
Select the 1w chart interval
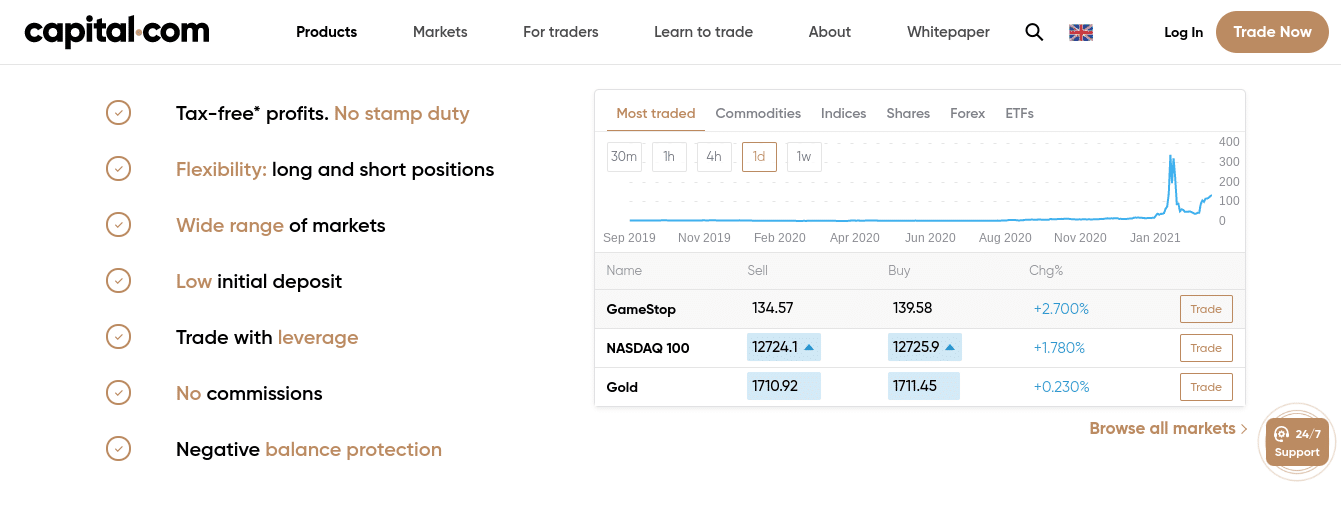[804, 157]
